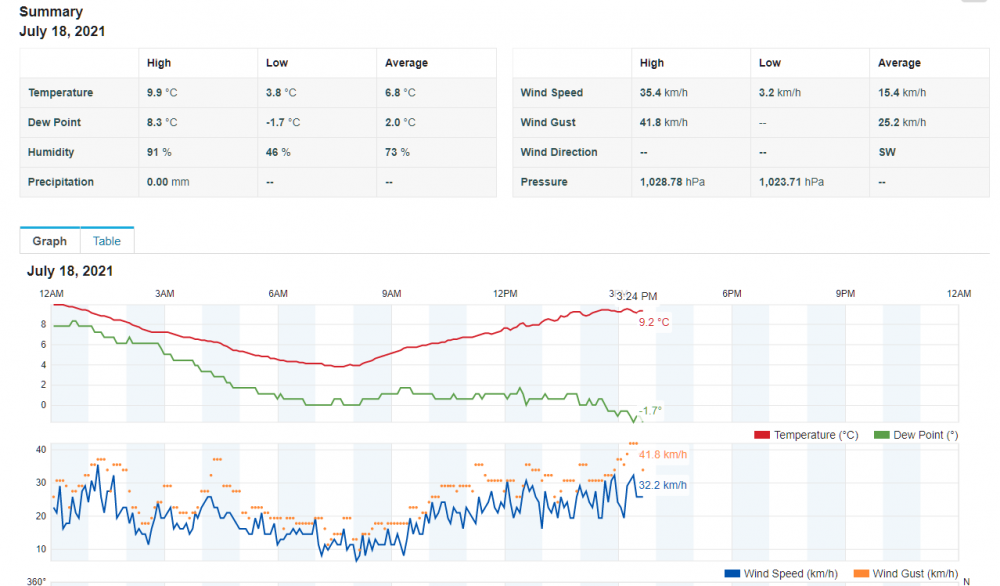Click the orange Wind Gust legend swatch
The width and height of the screenshot is (1000, 586).
(860, 573)
